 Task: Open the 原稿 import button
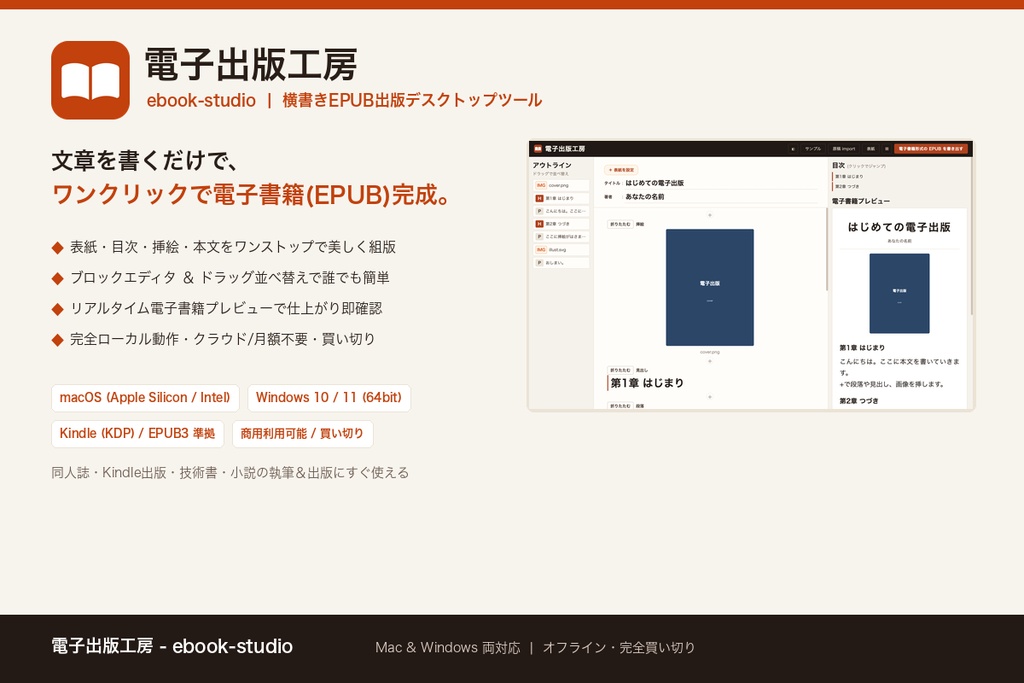(x=844, y=149)
